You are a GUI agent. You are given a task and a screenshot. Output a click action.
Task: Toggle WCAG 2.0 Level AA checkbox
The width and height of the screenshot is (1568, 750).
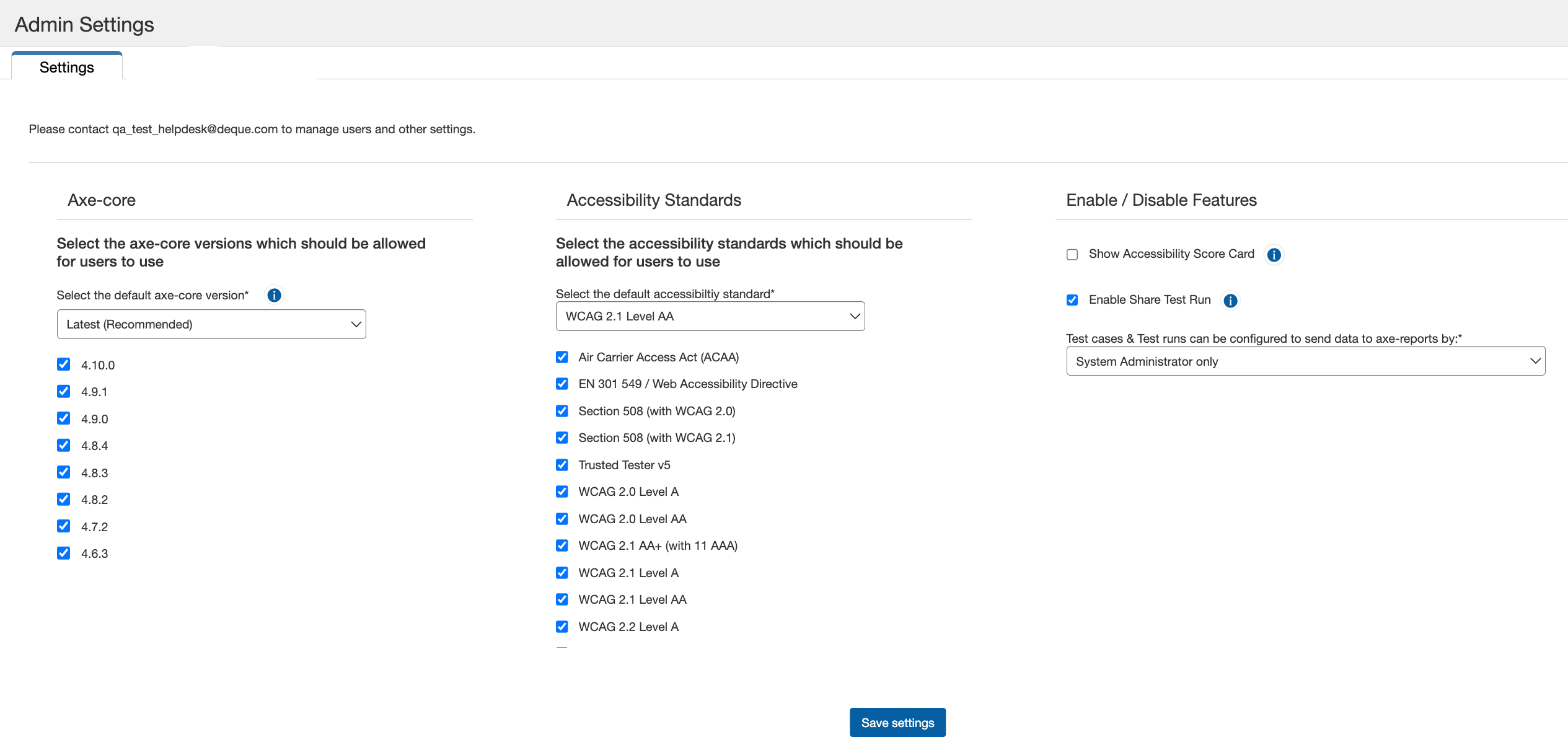[562, 519]
